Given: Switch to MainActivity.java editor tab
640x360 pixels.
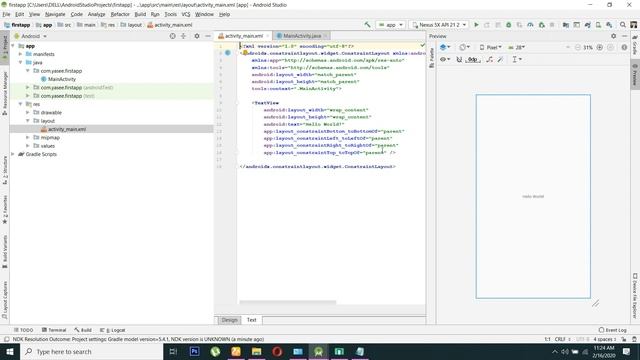Looking at the screenshot, I should [x=302, y=36].
